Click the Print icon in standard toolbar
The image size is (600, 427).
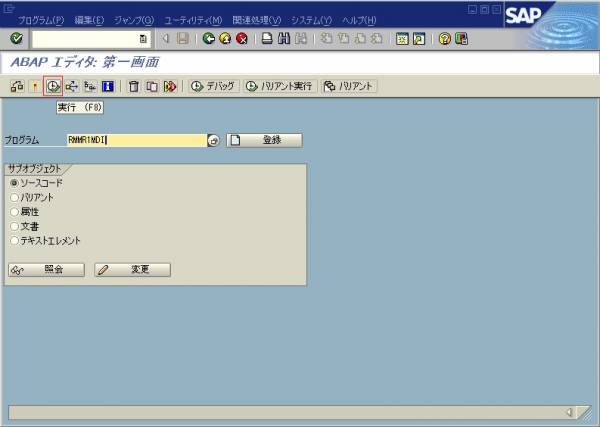point(267,39)
